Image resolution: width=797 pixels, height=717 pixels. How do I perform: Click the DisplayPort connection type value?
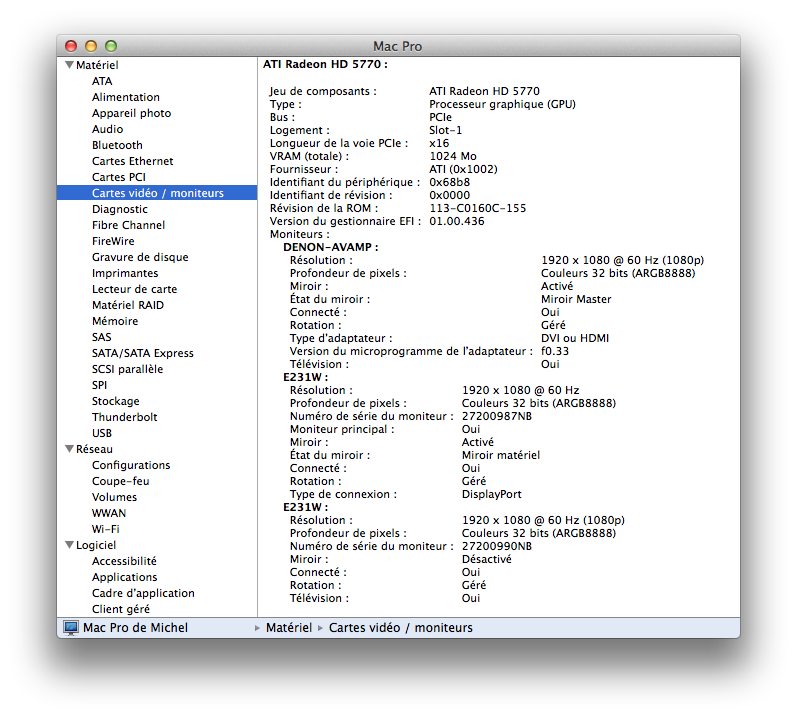492,494
